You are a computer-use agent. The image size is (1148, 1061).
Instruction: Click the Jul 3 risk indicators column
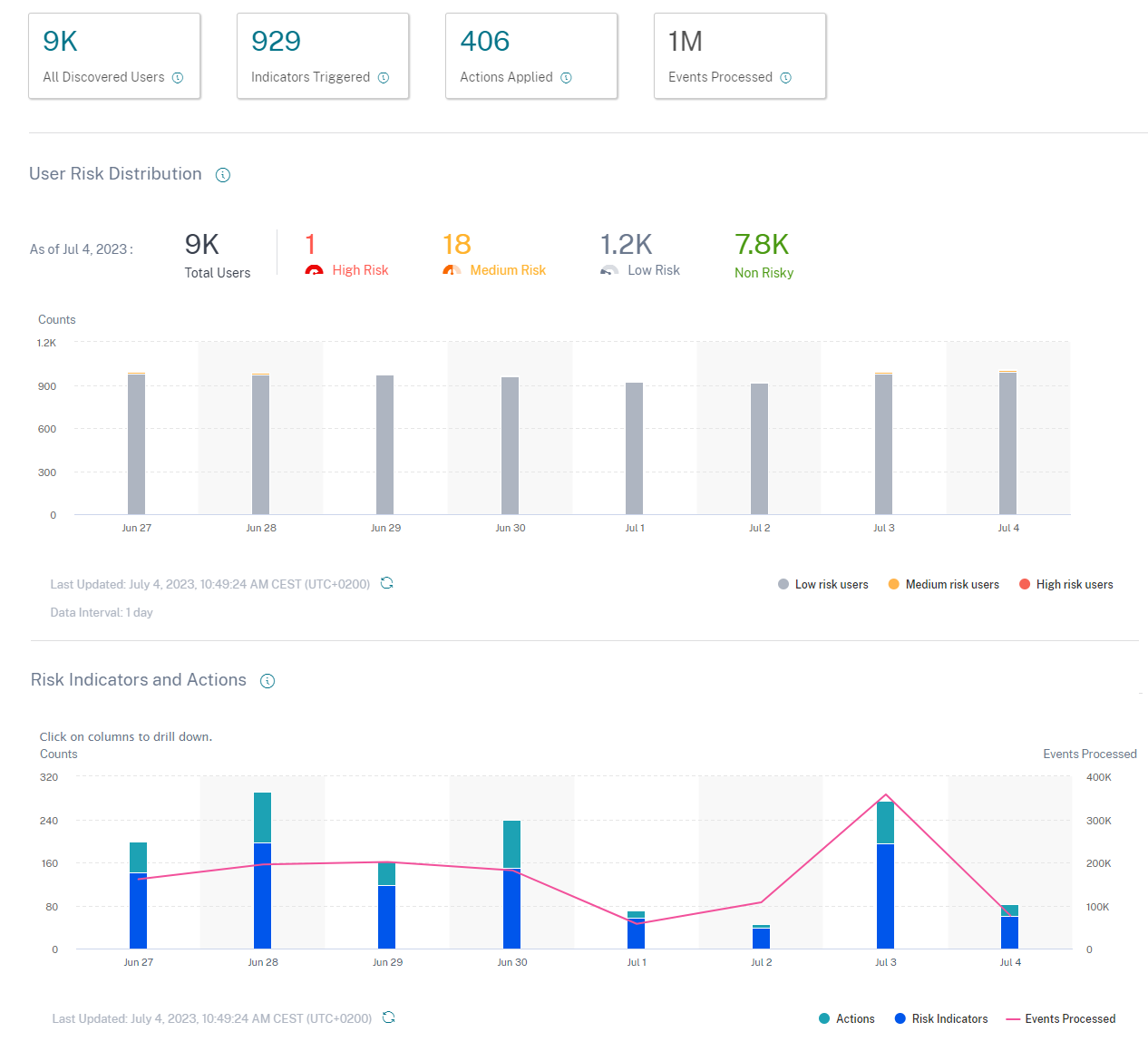[x=886, y=896]
